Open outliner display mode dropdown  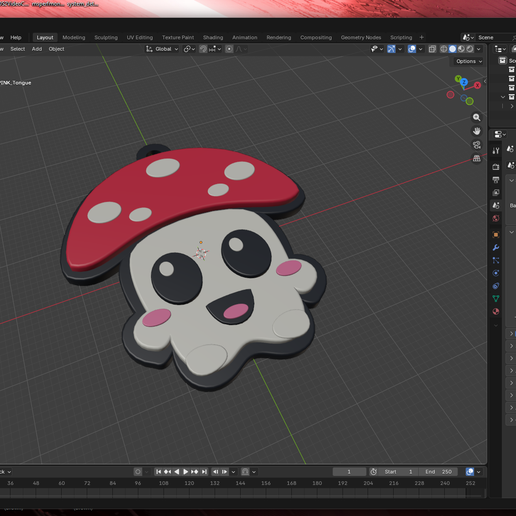click(x=500, y=49)
